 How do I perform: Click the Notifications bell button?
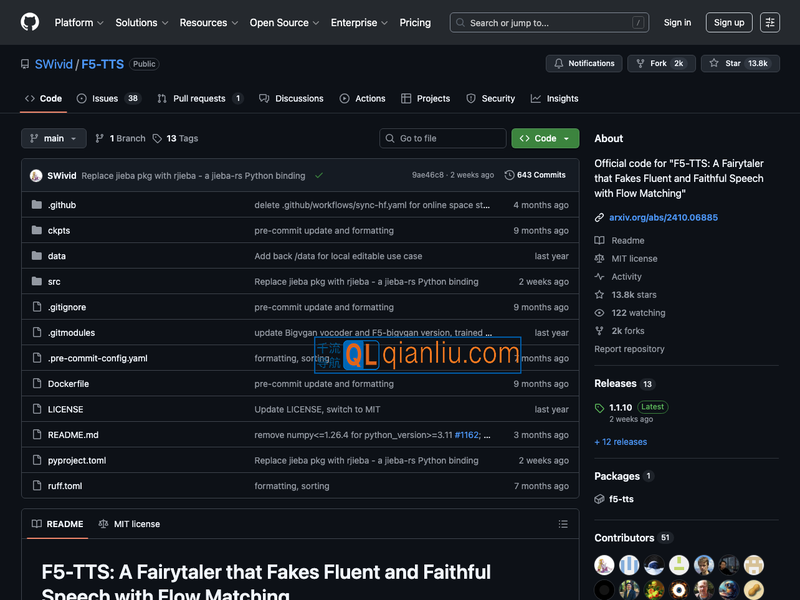584,63
